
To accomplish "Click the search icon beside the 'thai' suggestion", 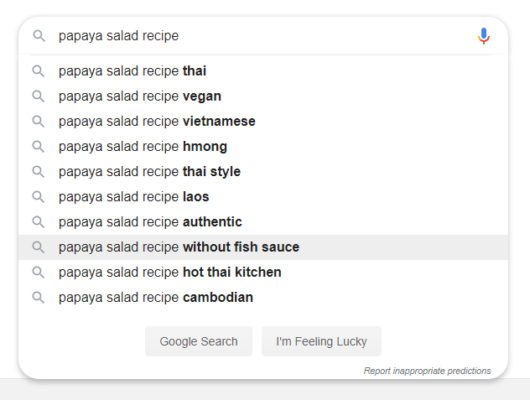I will (x=38, y=71).
